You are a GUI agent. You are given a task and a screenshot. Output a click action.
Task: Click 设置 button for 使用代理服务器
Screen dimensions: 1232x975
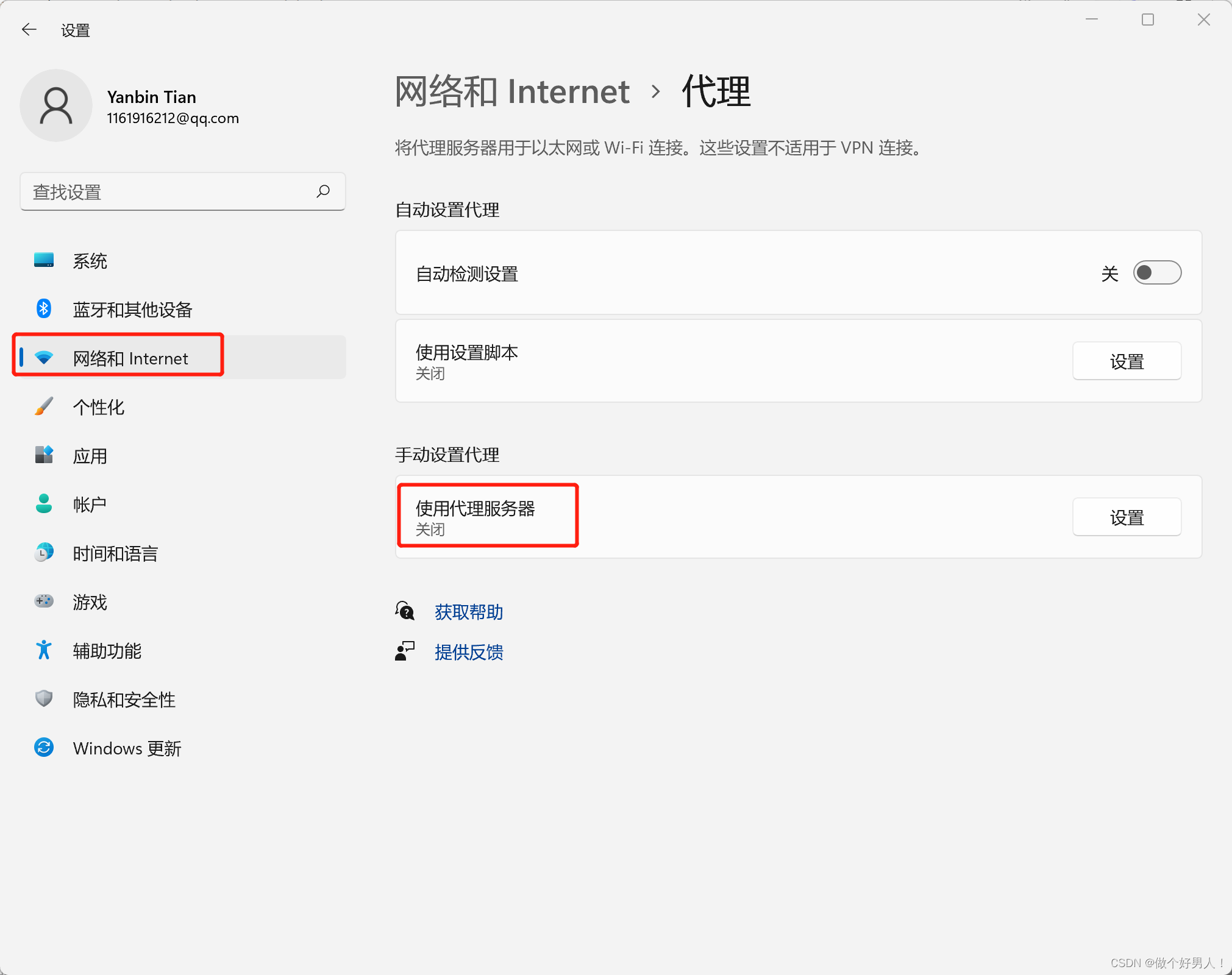click(x=1127, y=517)
